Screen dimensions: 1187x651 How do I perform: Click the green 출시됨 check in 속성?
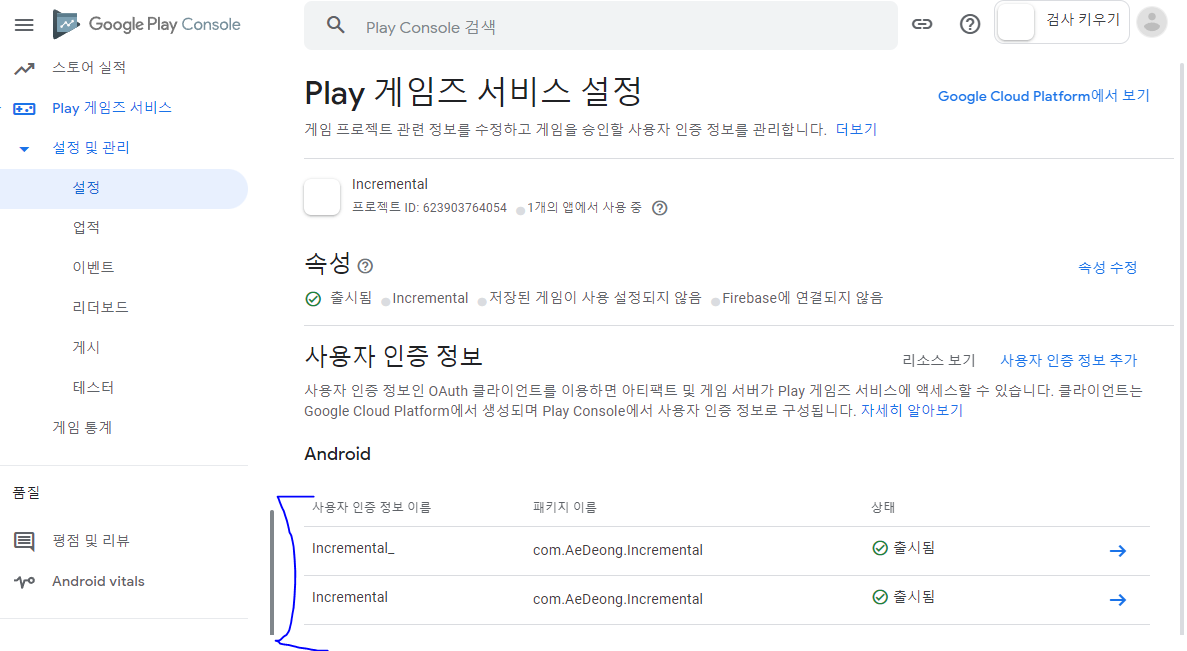coord(313,299)
